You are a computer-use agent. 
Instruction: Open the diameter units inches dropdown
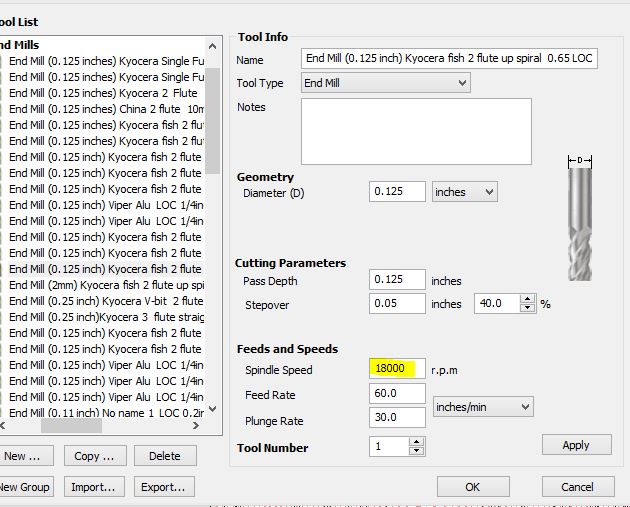pyautogui.click(x=465, y=192)
